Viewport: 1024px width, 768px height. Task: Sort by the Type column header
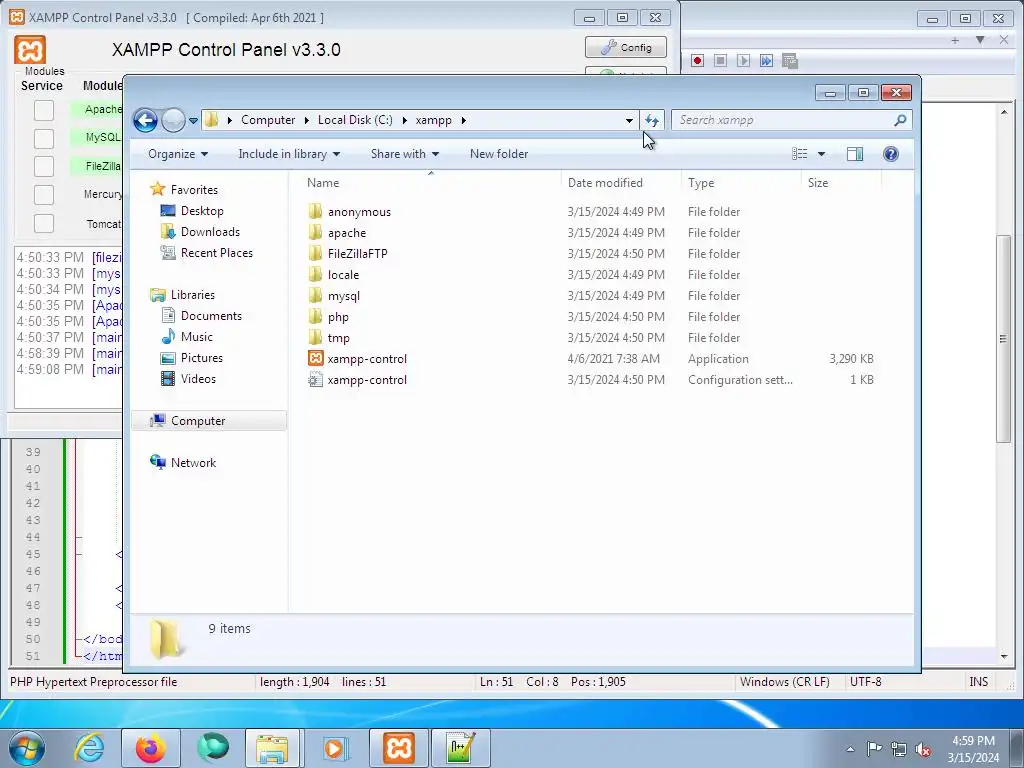741,183
